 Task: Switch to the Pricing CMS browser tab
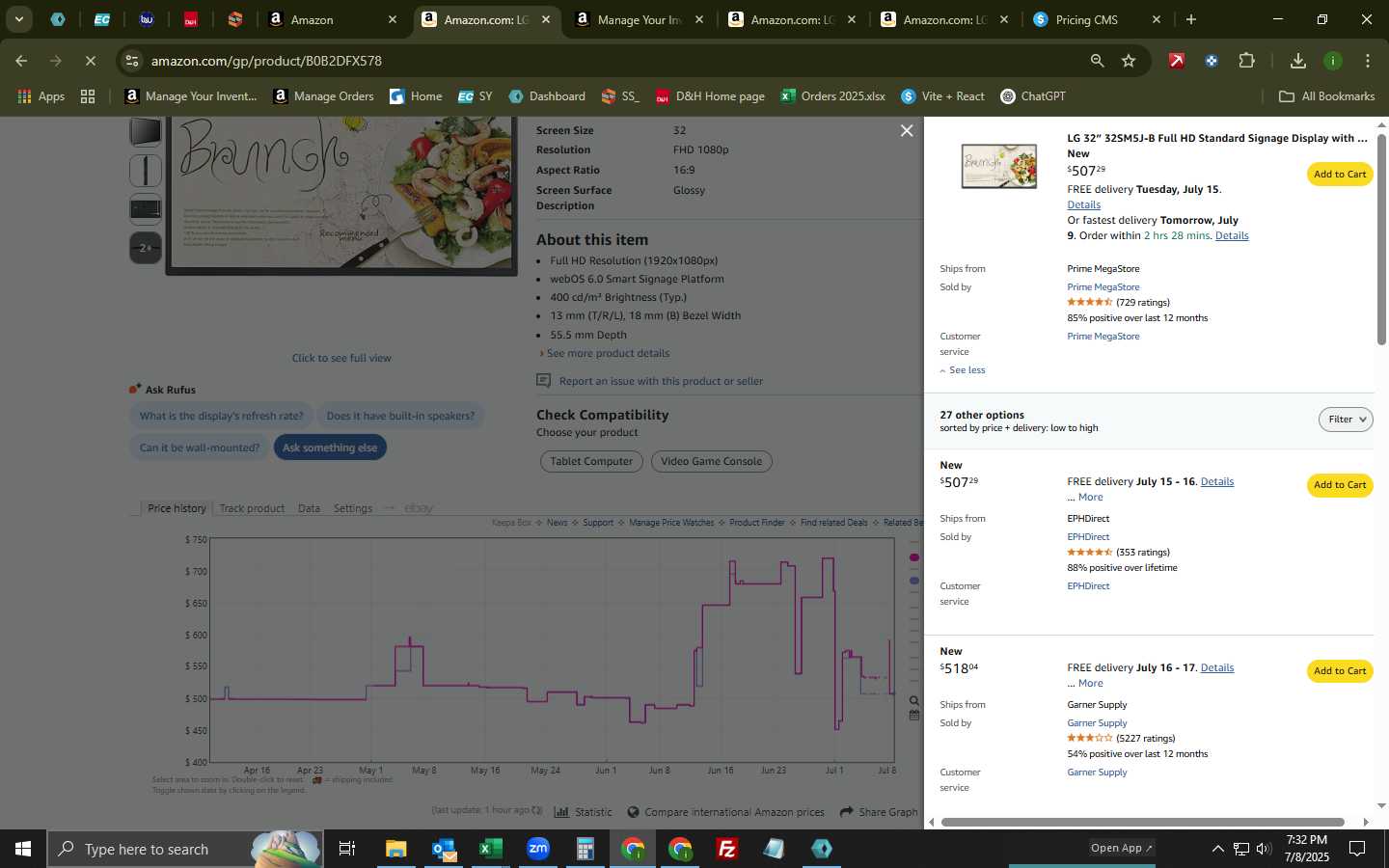pos(1098,19)
